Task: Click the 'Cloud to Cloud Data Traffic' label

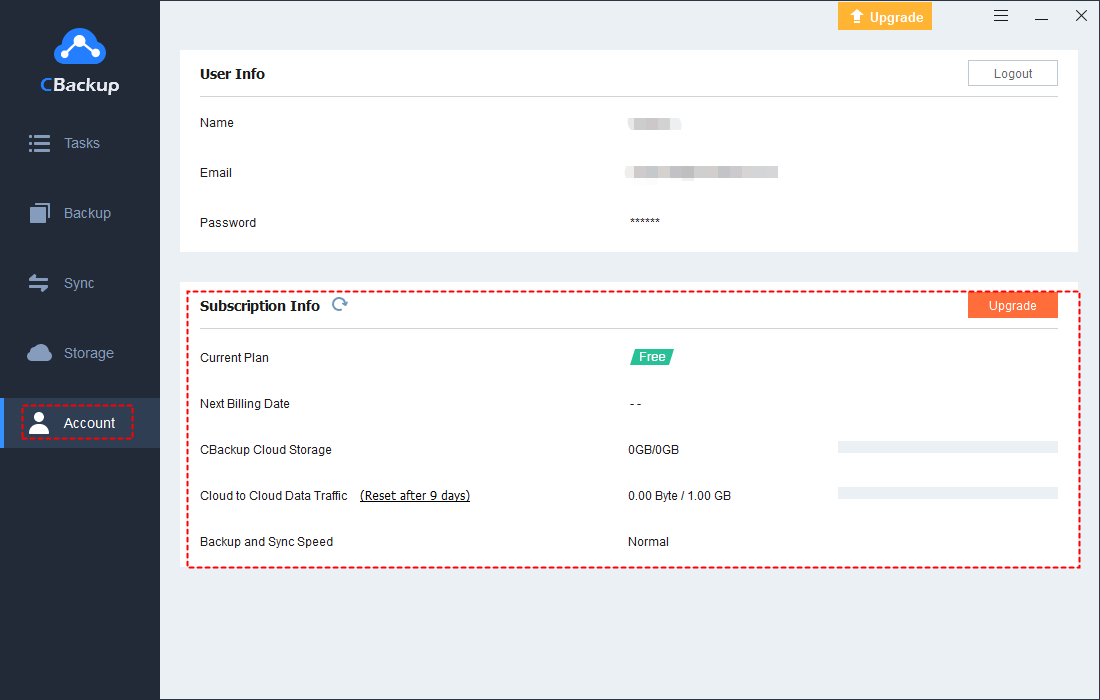Action: pos(274,496)
